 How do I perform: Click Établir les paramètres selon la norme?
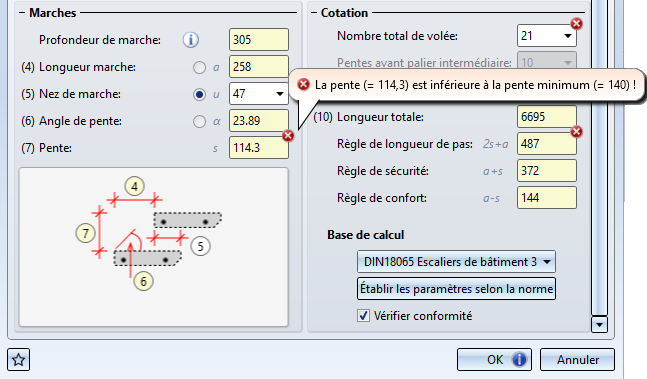pyautogui.click(x=456, y=289)
